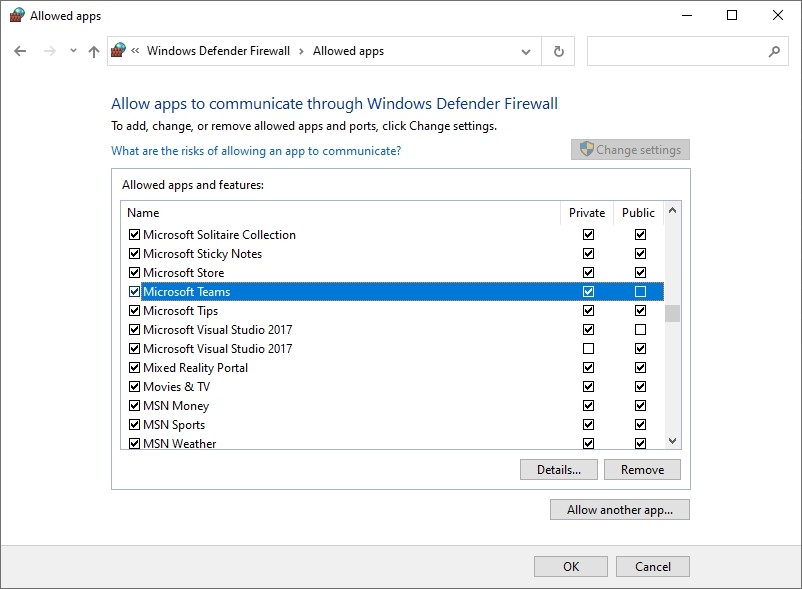Toggle Public checkbox for Microsoft Sticky Notes

point(640,253)
